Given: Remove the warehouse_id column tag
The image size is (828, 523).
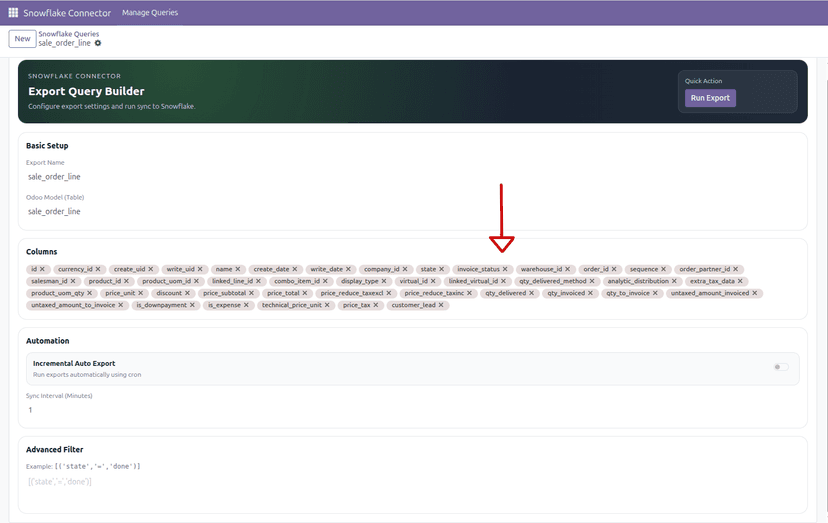Looking at the screenshot, I should coord(568,269).
